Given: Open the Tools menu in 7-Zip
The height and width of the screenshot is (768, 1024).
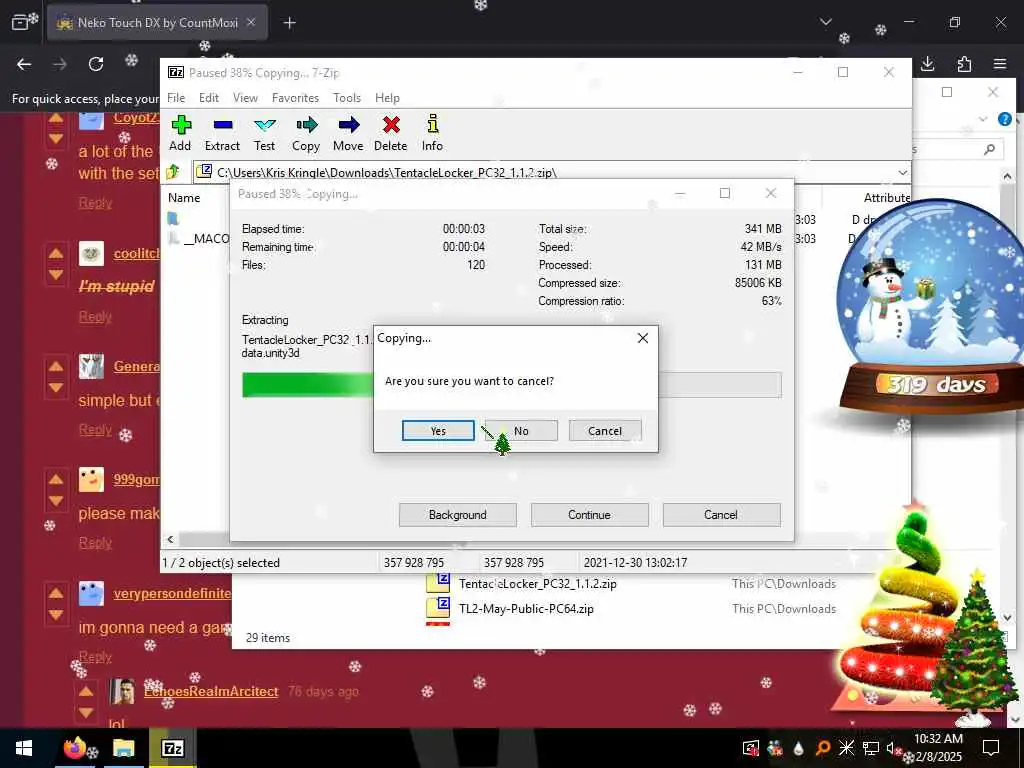Looking at the screenshot, I should [x=347, y=98].
